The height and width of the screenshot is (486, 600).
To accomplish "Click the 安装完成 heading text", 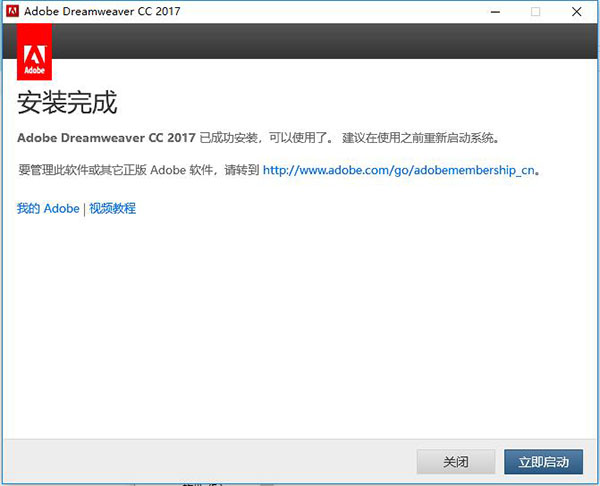I will pos(67,103).
